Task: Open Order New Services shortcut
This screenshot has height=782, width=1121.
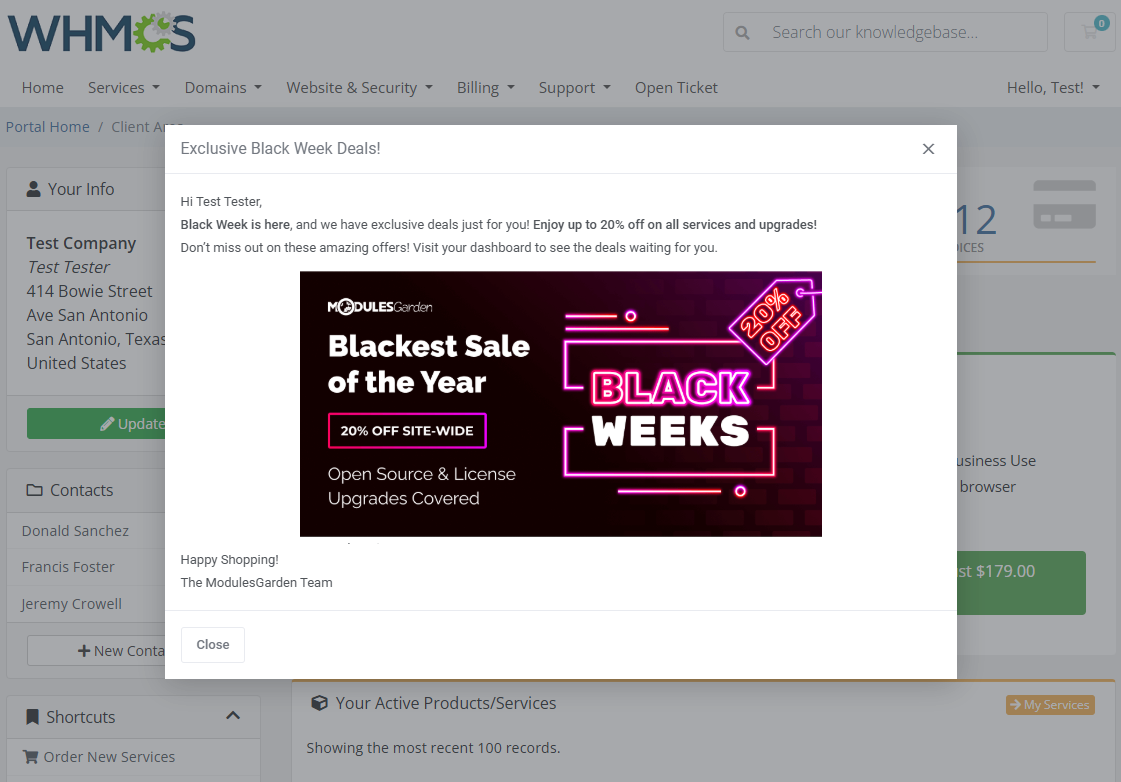Action: coord(99,757)
